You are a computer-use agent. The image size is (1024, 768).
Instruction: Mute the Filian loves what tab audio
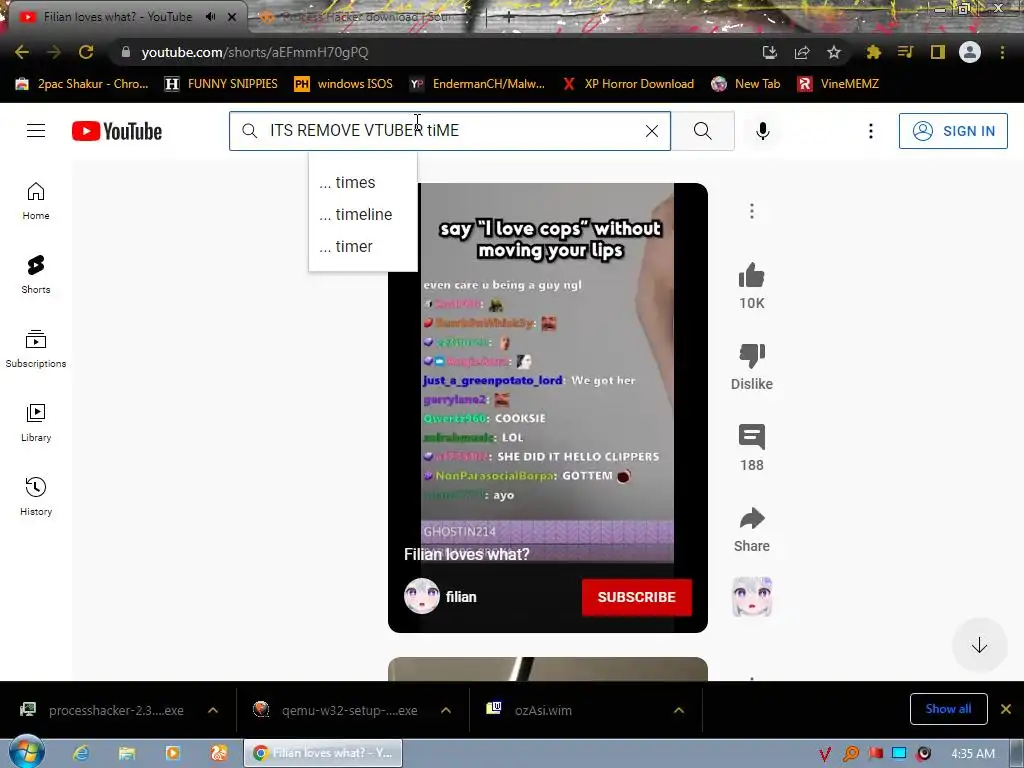coord(210,17)
